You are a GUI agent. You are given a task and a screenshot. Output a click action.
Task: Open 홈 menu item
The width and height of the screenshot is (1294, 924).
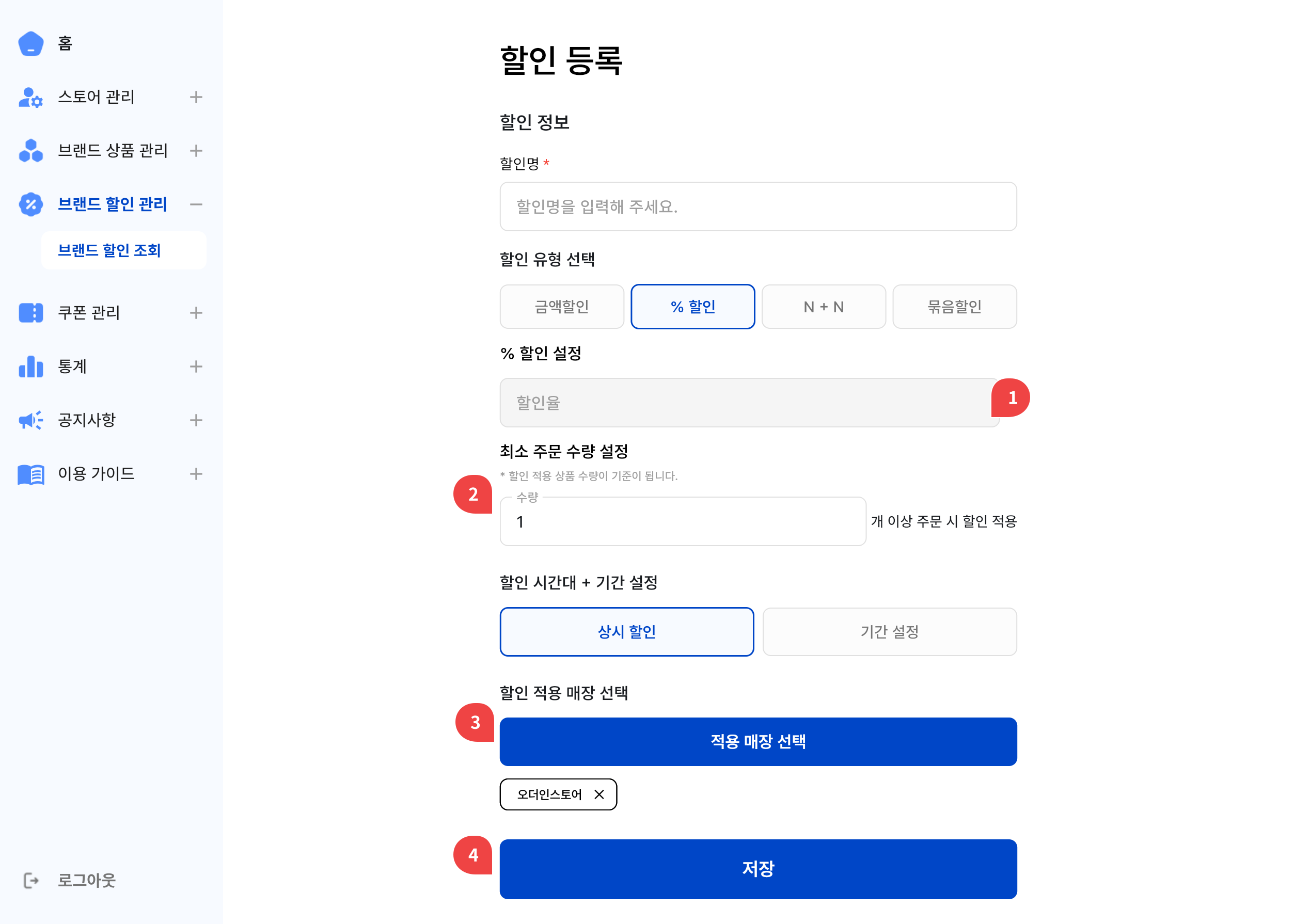point(65,43)
